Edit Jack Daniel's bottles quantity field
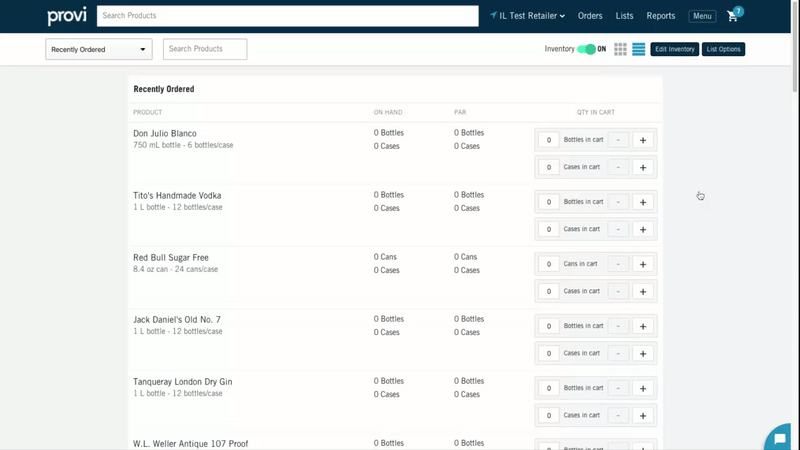The width and height of the screenshot is (800, 450). (x=548, y=326)
